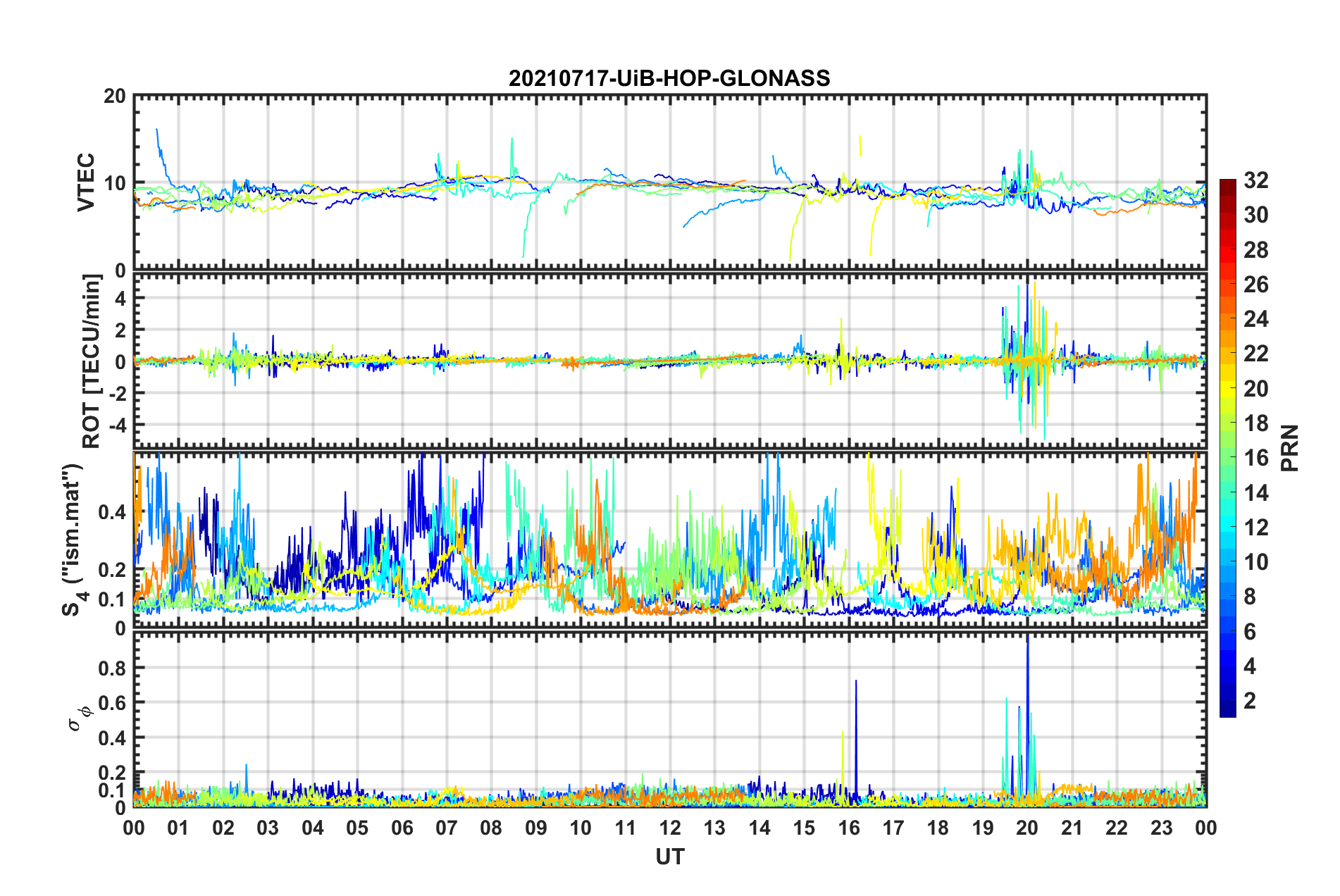The width and height of the screenshot is (1340, 896).
Task: Click hour label "13" on UT axis
Action: point(714,828)
